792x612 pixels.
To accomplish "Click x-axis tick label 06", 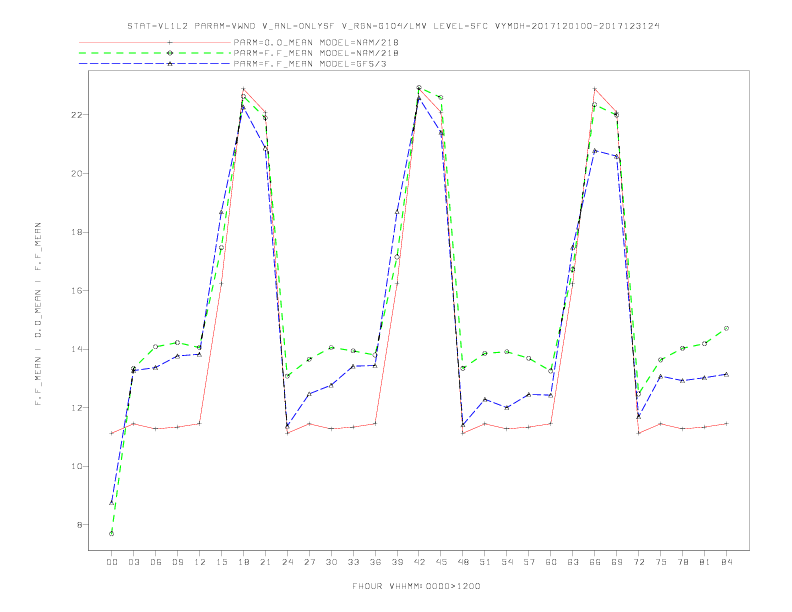I will pyautogui.click(x=156, y=562).
